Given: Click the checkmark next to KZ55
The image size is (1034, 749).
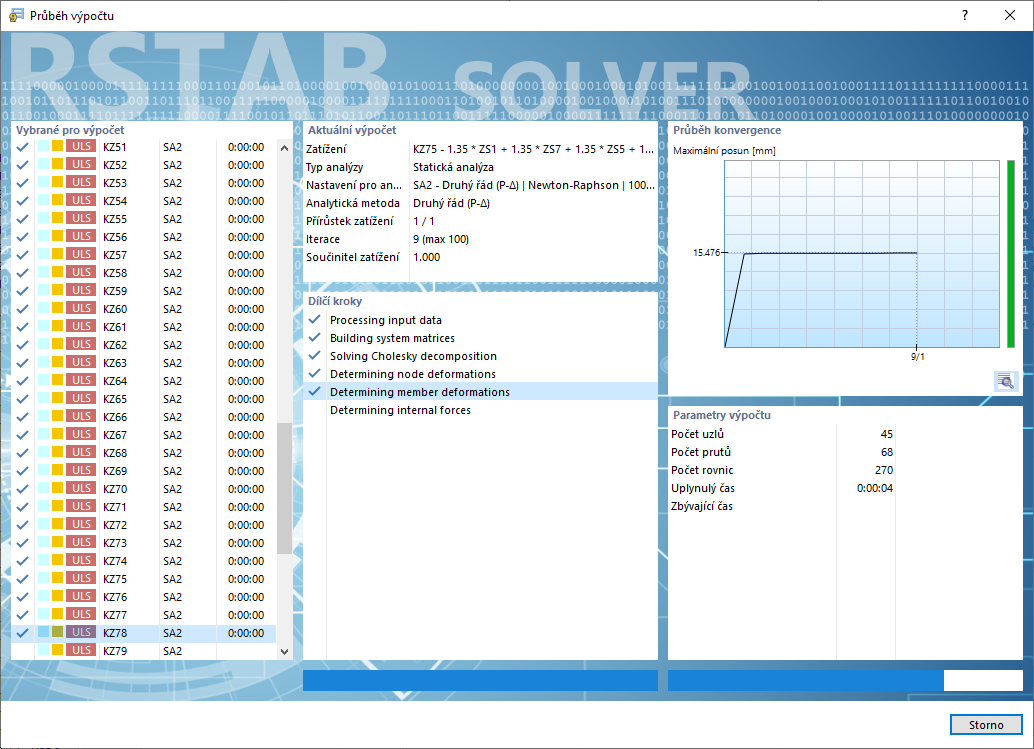Looking at the screenshot, I should click(22, 219).
